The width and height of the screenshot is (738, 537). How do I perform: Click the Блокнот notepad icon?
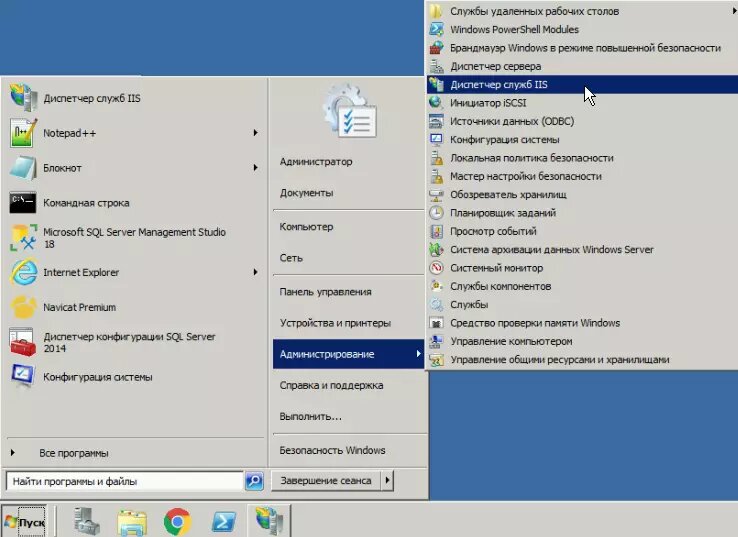[x=23, y=168]
